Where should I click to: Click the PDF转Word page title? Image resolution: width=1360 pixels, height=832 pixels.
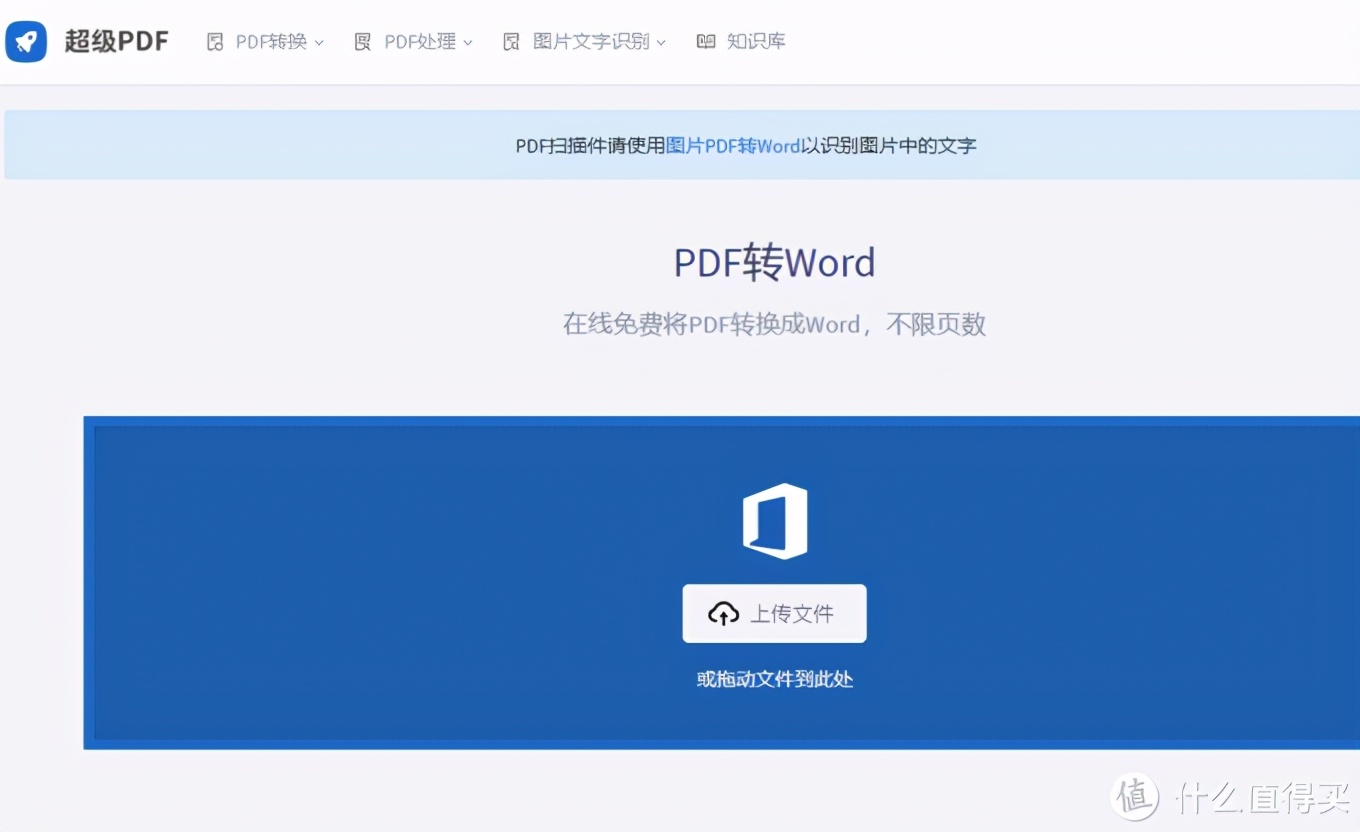tap(774, 262)
